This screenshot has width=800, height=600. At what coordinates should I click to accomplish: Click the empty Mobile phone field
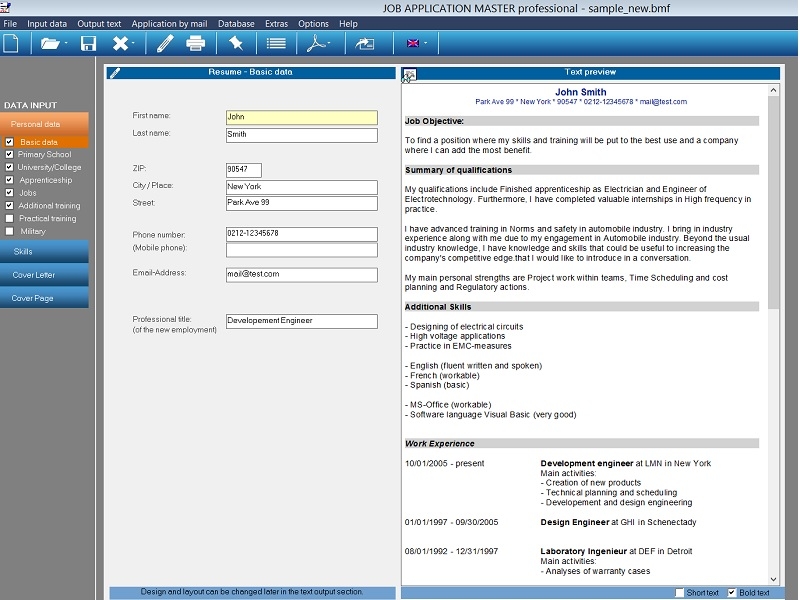pos(302,250)
